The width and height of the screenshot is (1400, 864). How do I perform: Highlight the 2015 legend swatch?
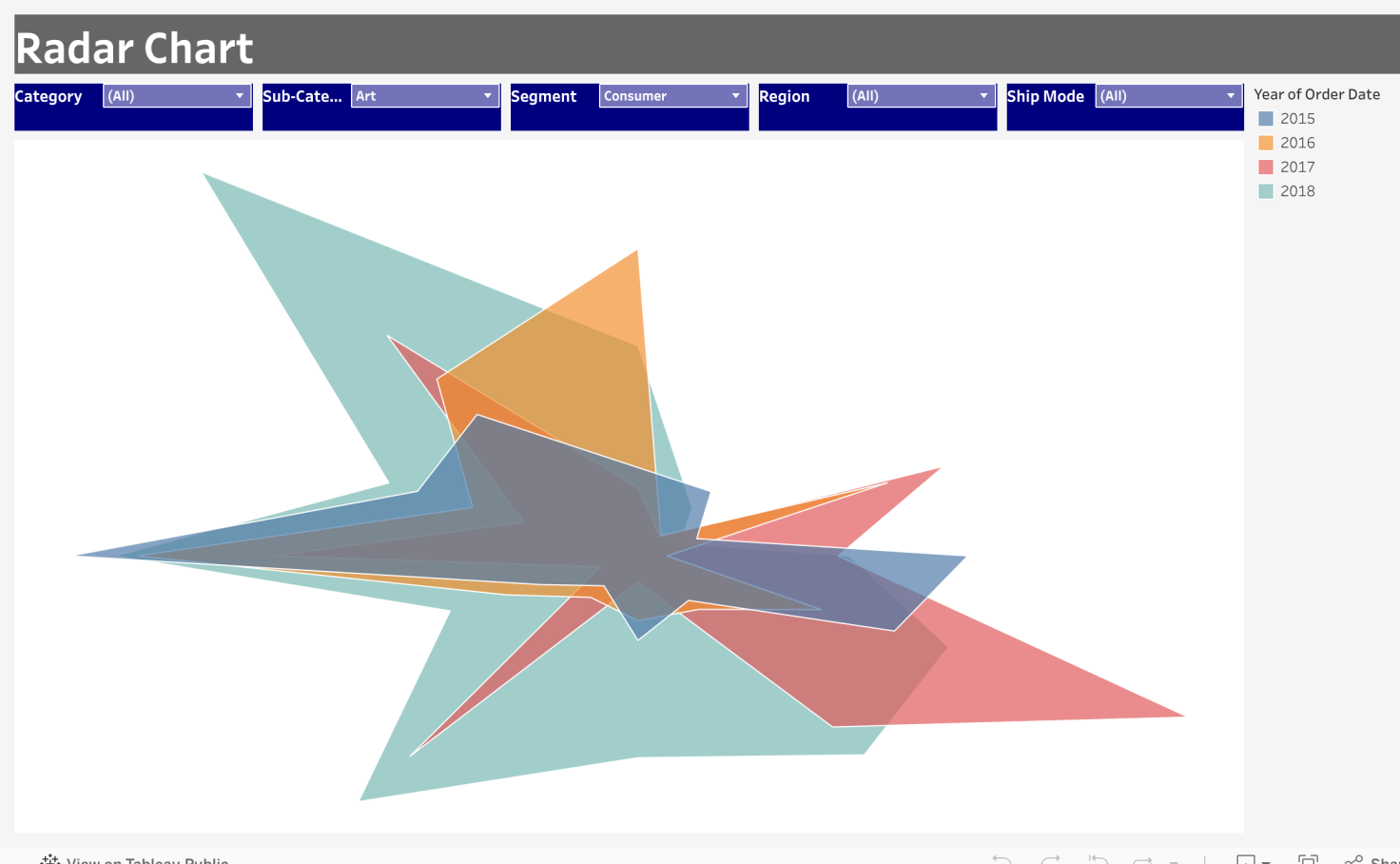[1265, 118]
